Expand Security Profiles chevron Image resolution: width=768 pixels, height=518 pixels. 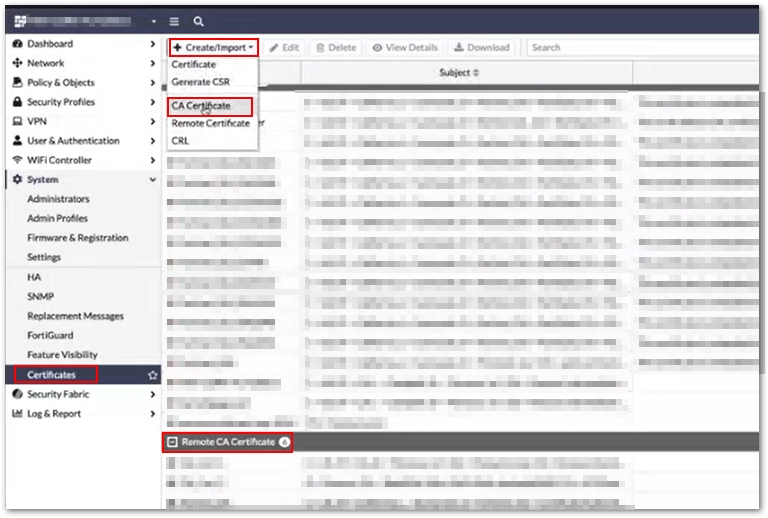tap(153, 102)
